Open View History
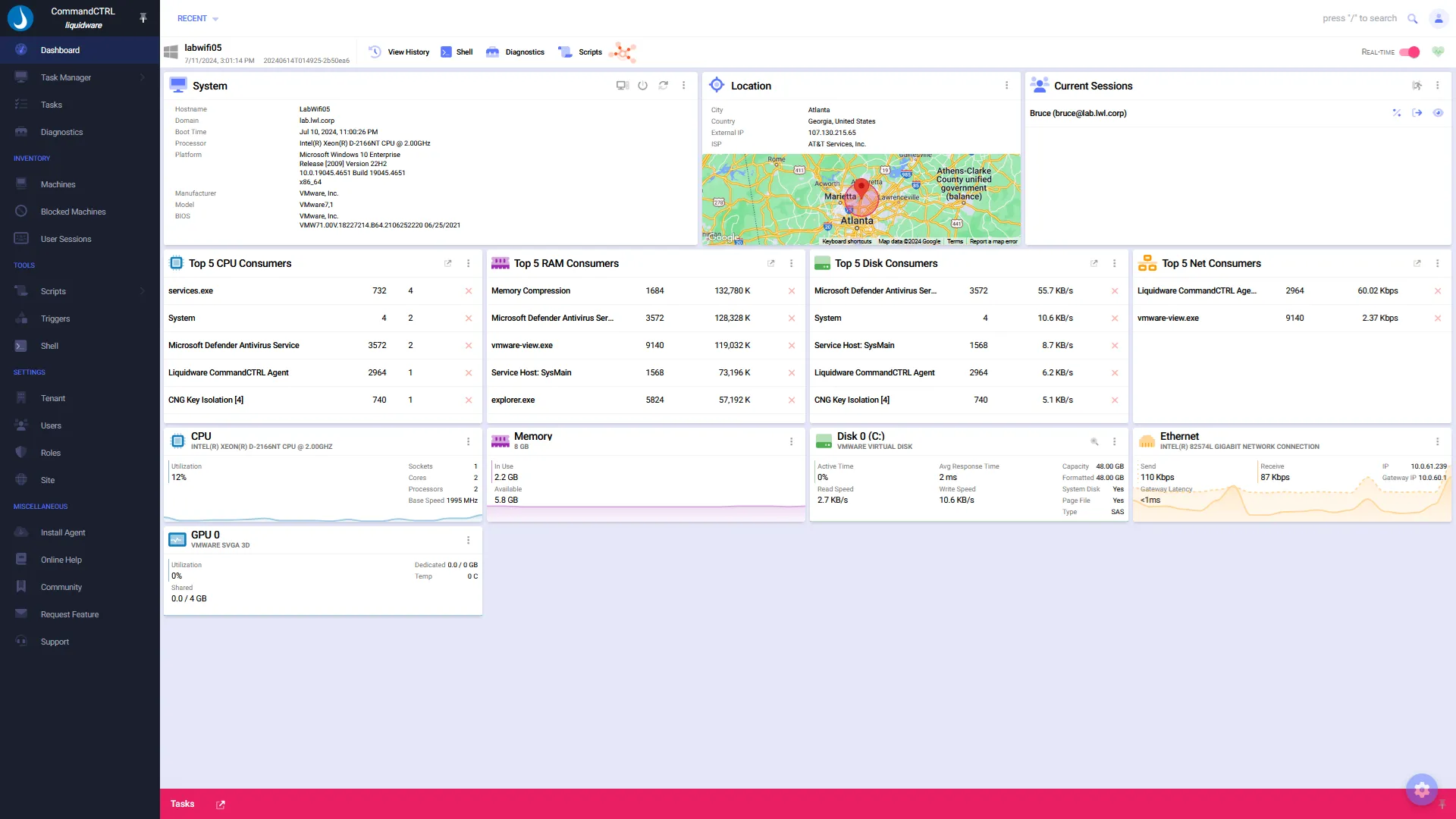The image size is (1456, 819). pyautogui.click(x=399, y=52)
